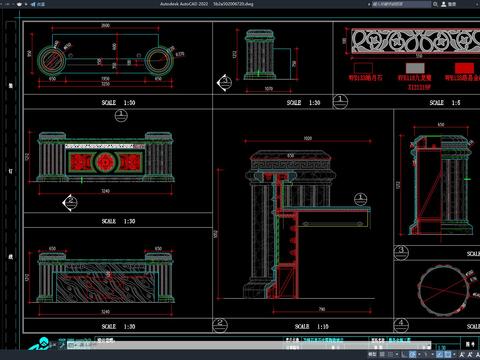This screenshot has height=360, width=480.
Task: Click the isometric drafting icon in status bar
Action: click(425, 354)
